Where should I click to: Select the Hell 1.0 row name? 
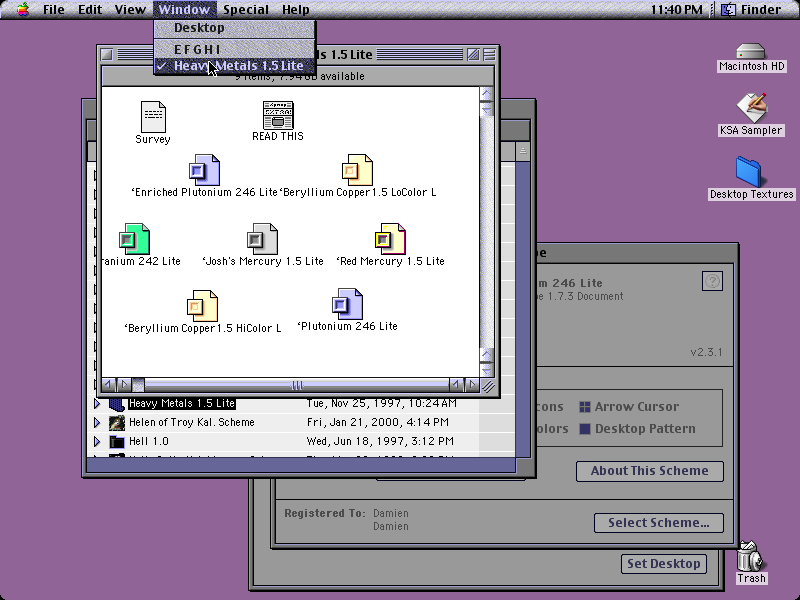point(148,441)
